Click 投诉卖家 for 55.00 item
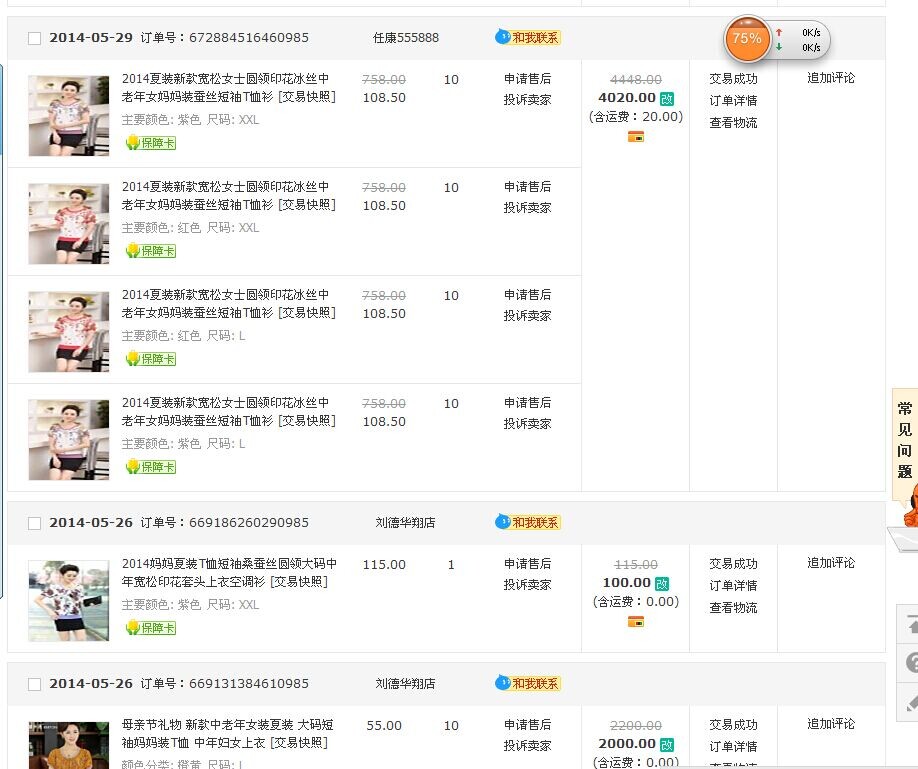 tap(527, 746)
